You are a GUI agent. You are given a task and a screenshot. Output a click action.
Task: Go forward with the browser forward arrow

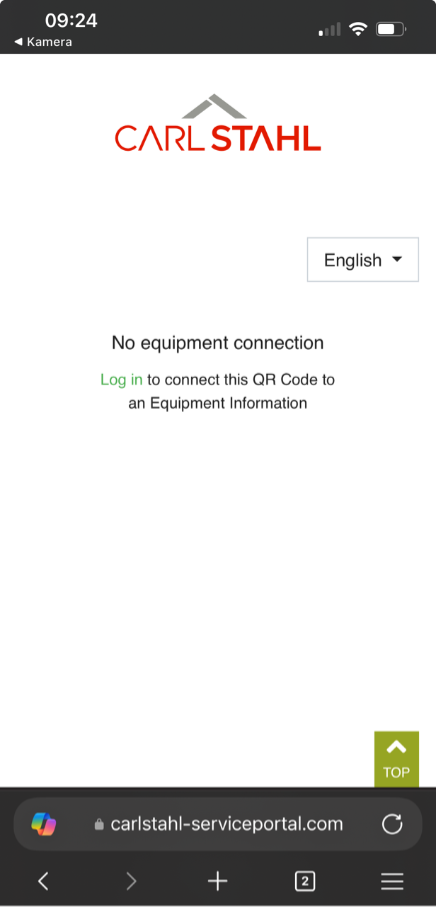click(131, 881)
